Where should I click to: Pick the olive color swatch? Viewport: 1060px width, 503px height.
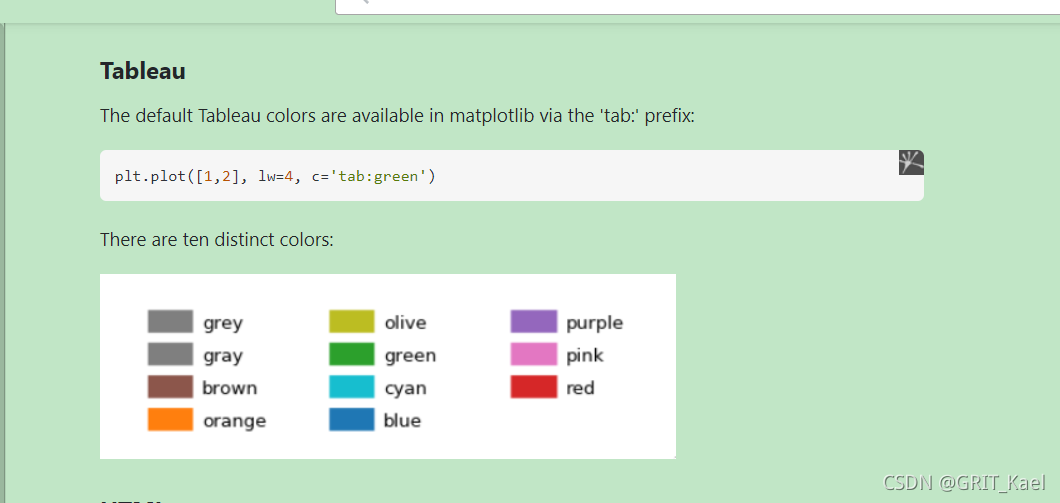pos(352,322)
